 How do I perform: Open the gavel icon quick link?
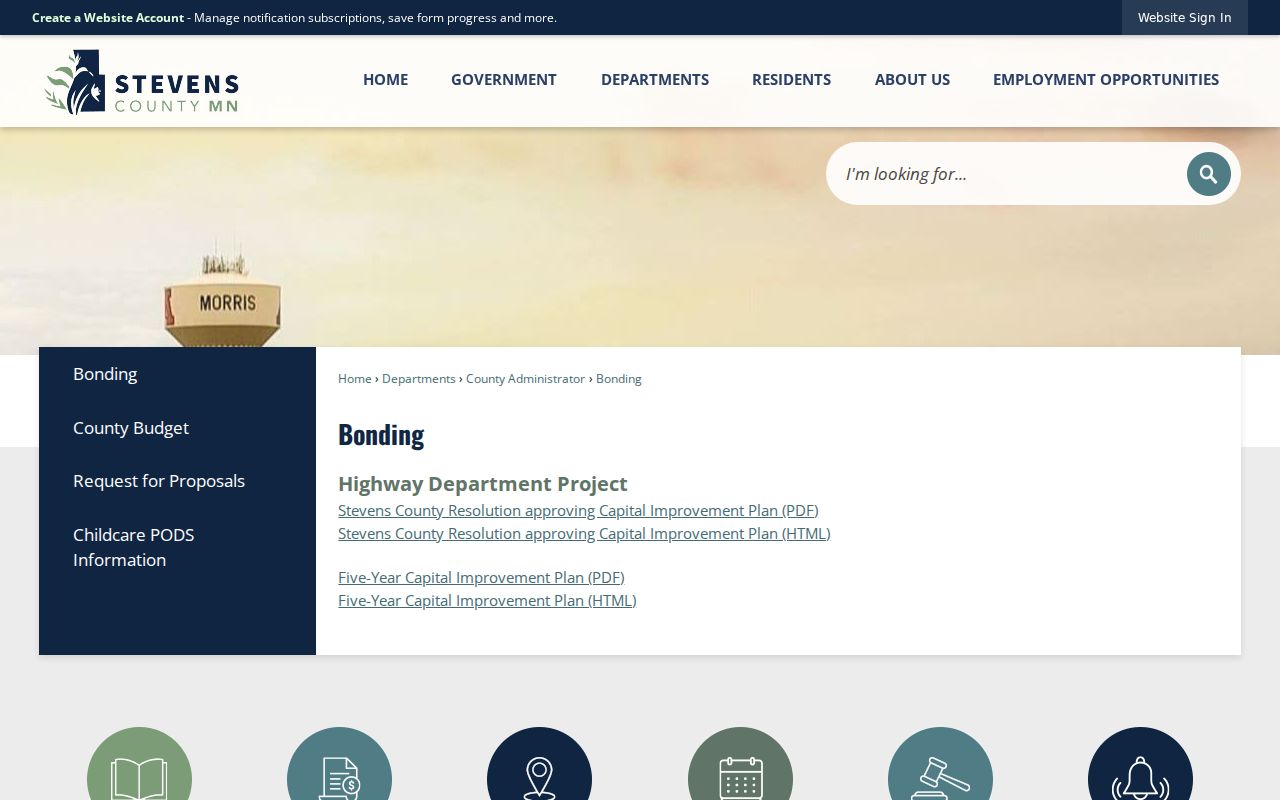point(940,764)
